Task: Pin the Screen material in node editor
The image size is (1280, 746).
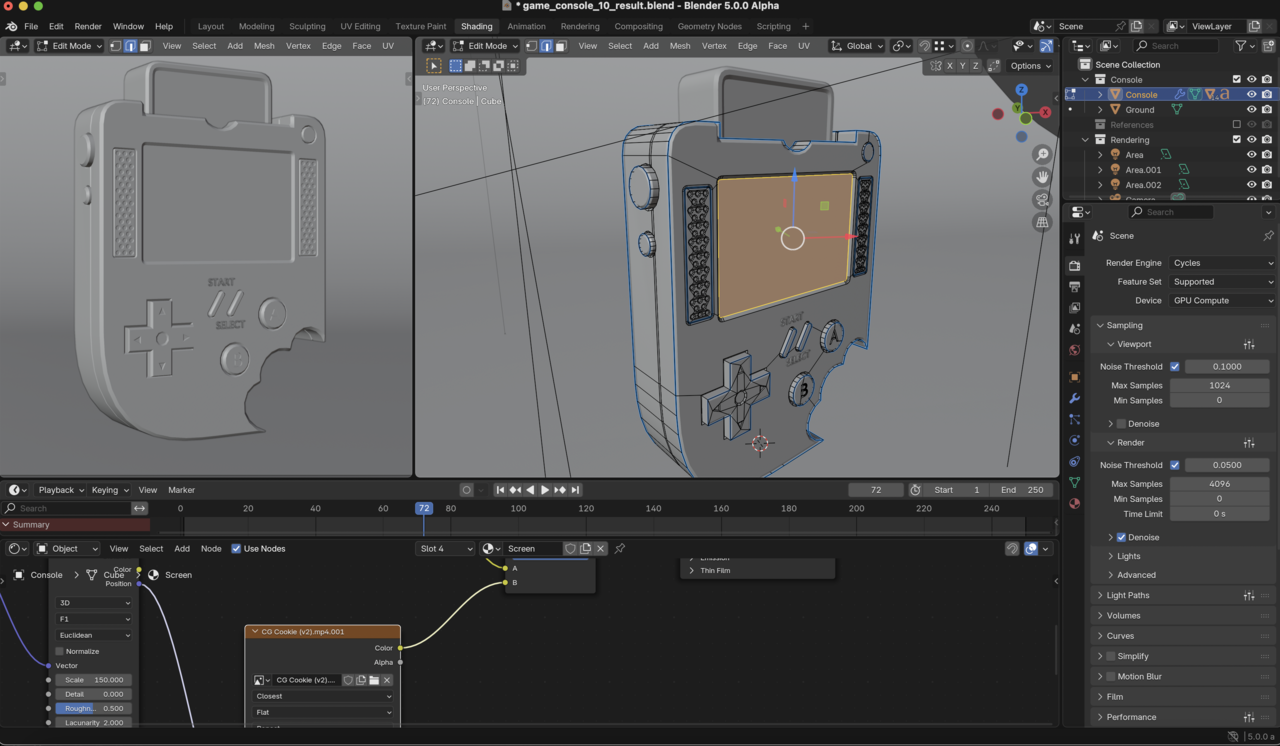Action: pos(620,548)
